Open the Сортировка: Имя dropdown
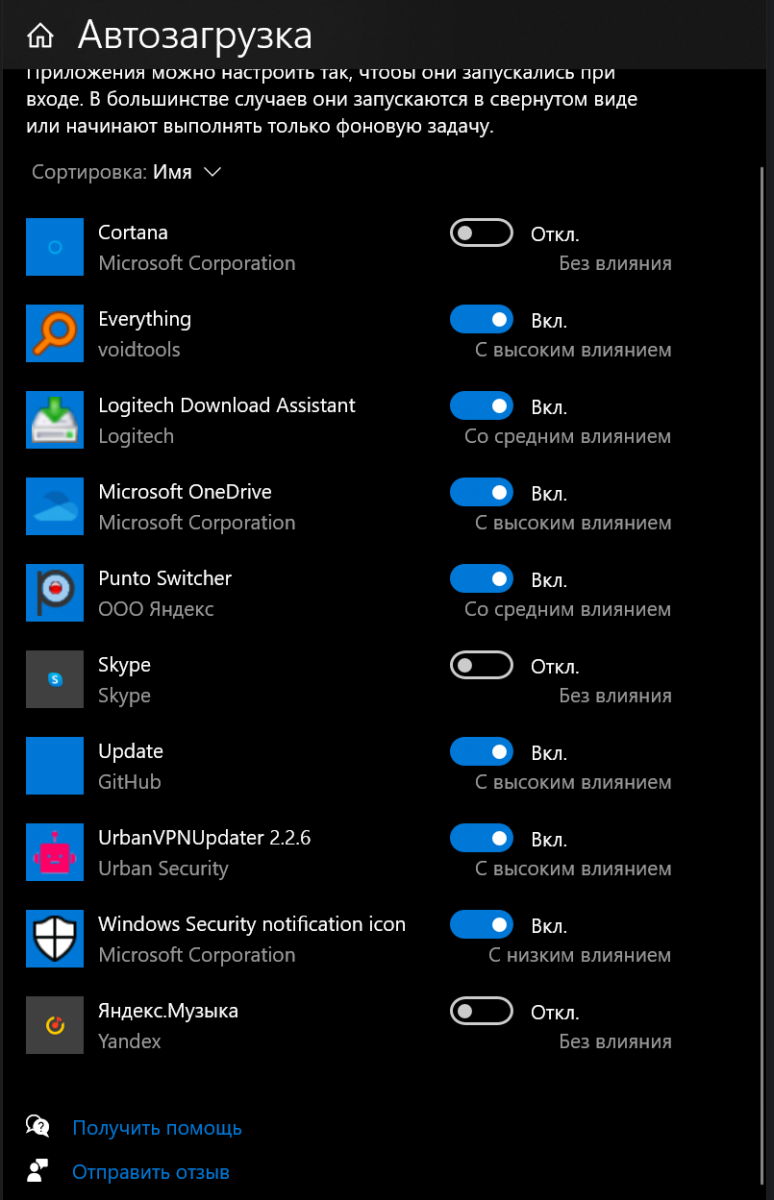The width and height of the screenshot is (774, 1200). [127, 172]
